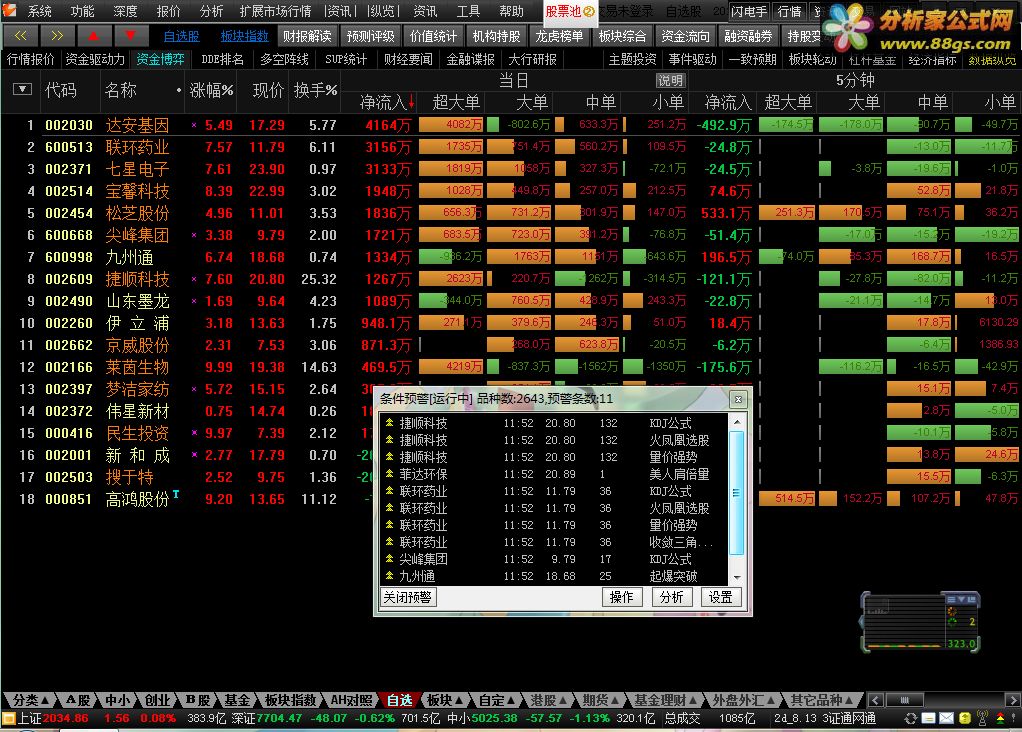Open the application logo icon in menu bar
Screen dimensions: 1022x732
[x=10, y=10]
